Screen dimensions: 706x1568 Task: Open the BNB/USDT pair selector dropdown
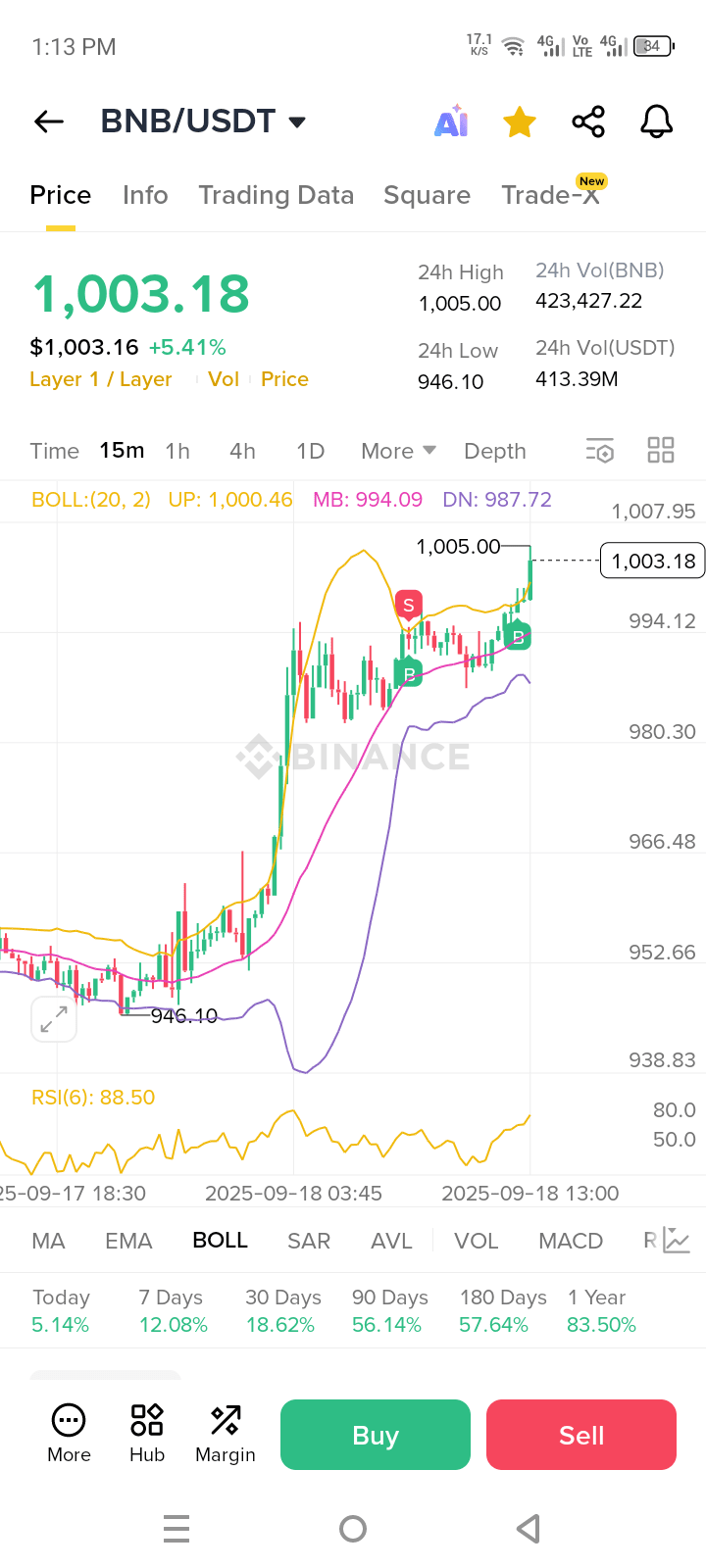click(x=204, y=122)
